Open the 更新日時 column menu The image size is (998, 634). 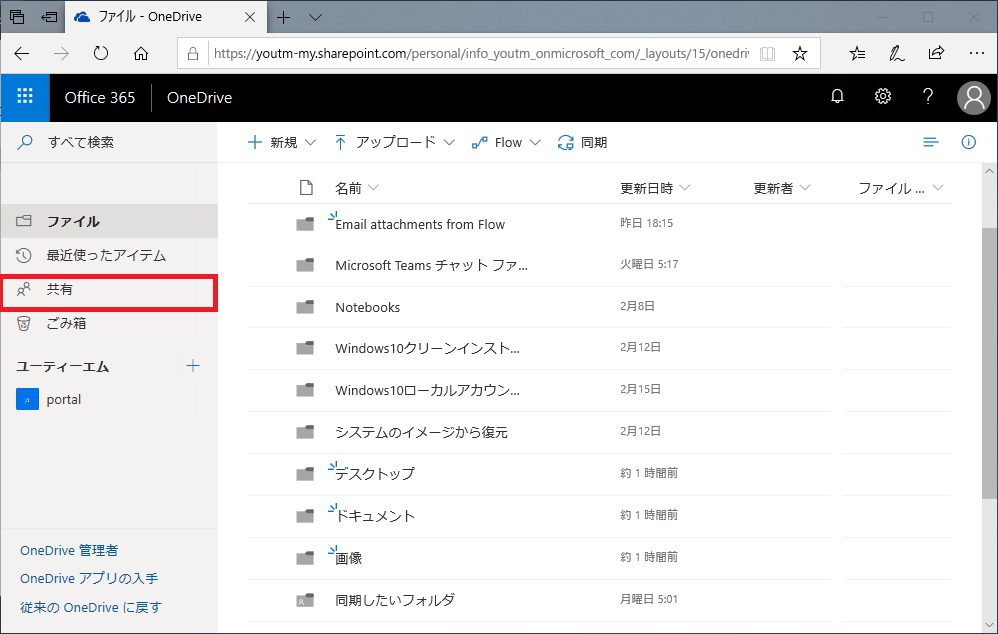click(x=655, y=188)
